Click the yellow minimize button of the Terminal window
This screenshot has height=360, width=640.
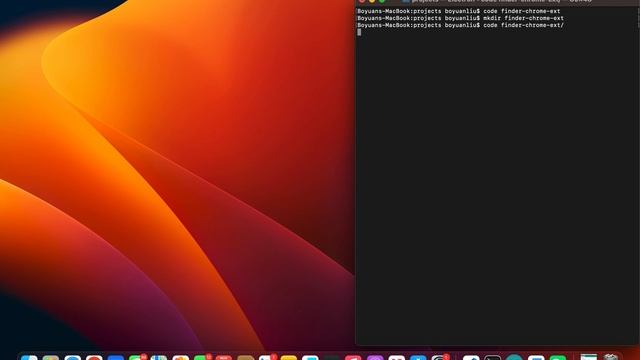[372, 1]
